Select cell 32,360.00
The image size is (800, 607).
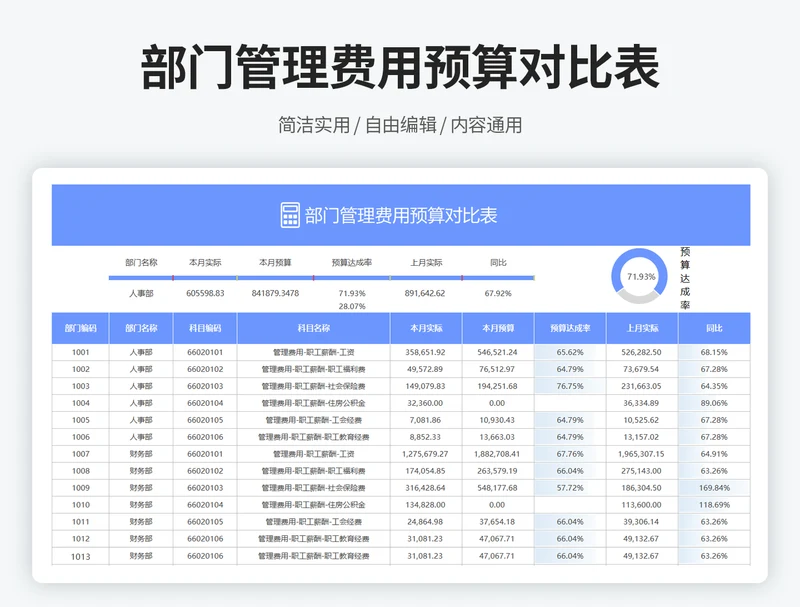click(426, 403)
